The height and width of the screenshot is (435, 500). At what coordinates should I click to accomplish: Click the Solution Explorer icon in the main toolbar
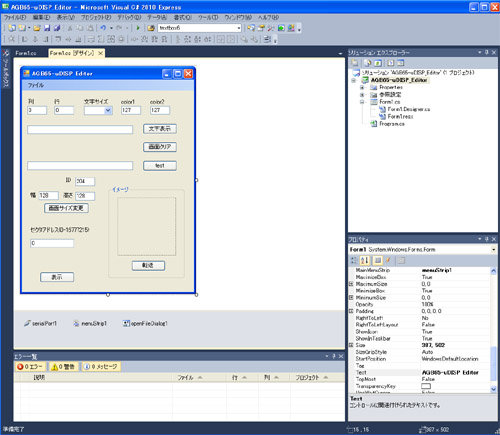251,28
